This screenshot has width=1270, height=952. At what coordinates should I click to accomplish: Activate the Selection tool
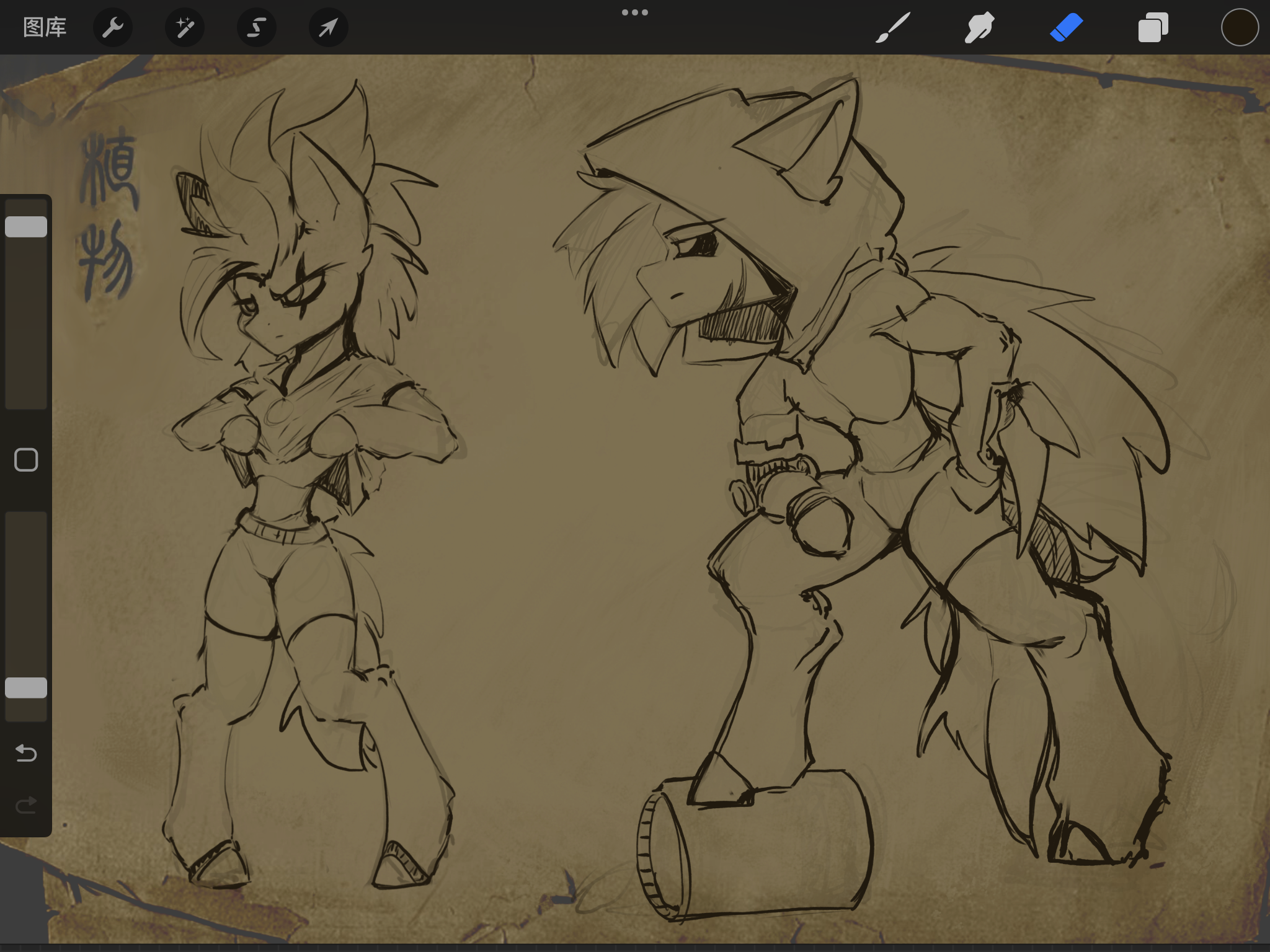[256, 27]
